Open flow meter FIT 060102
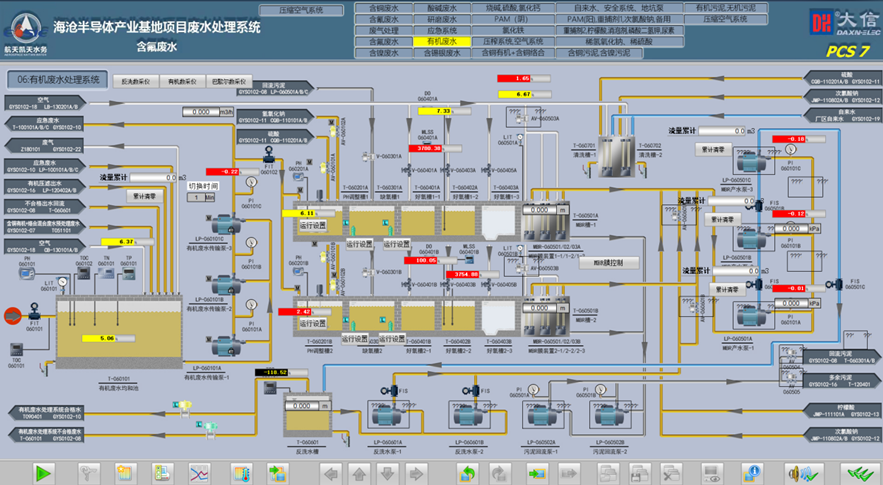Image resolution: width=883 pixels, height=485 pixels. tap(269, 153)
